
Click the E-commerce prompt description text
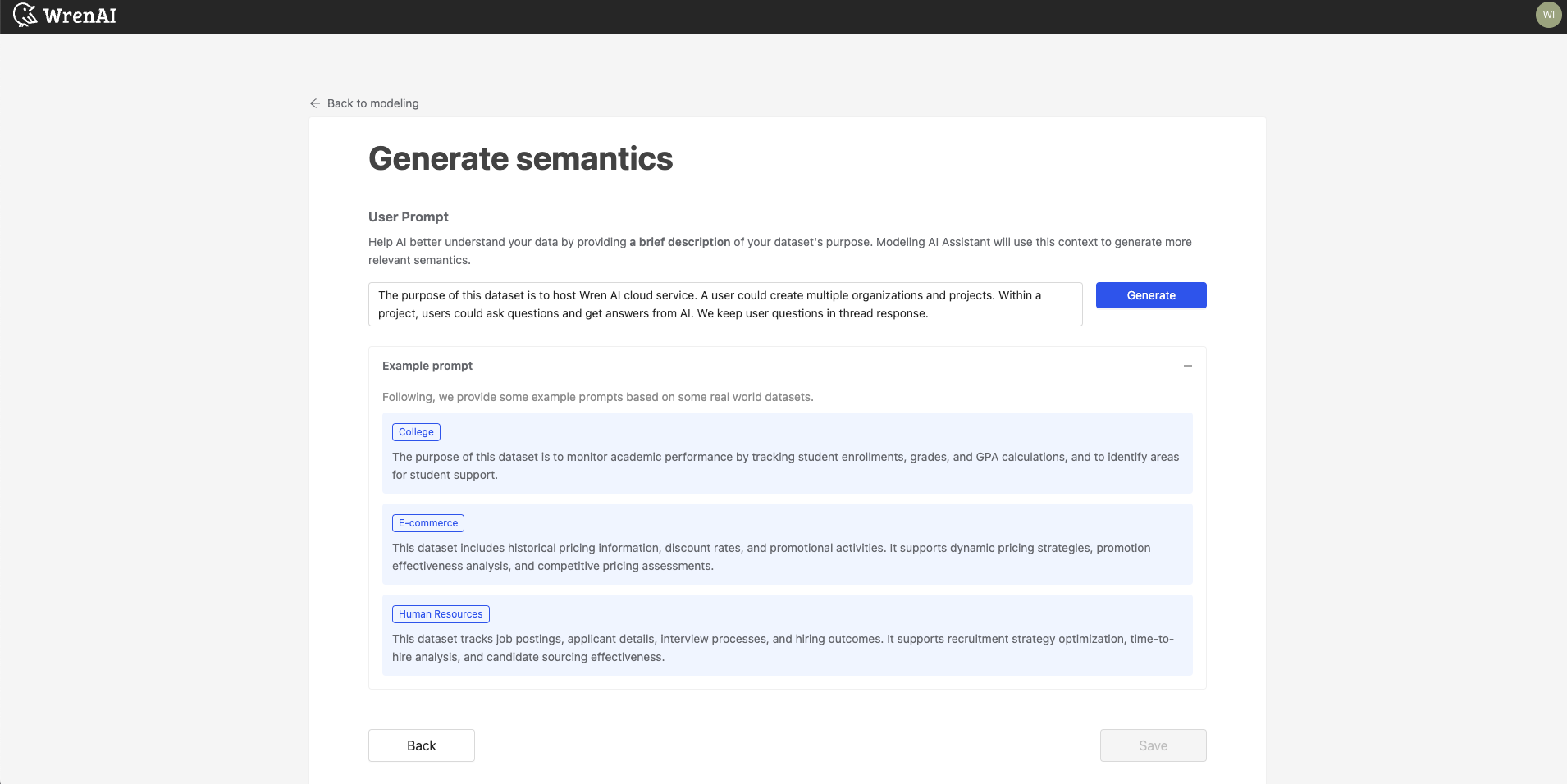771,557
